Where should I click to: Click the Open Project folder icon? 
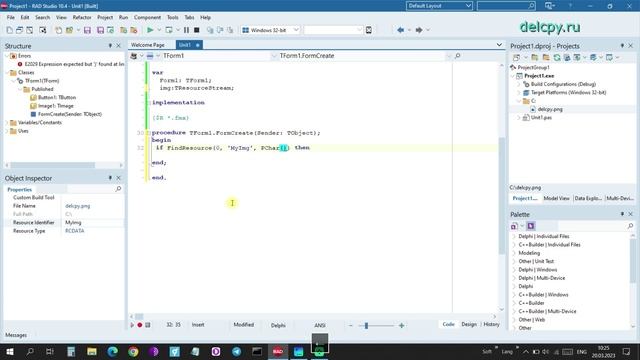[x=70, y=30]
